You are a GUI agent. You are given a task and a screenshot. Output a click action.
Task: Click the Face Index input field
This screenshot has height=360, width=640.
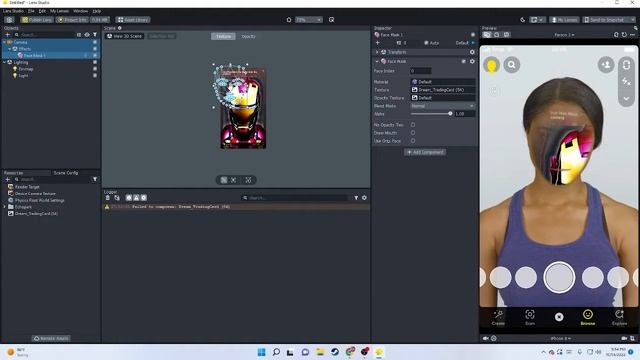point(420,71)
